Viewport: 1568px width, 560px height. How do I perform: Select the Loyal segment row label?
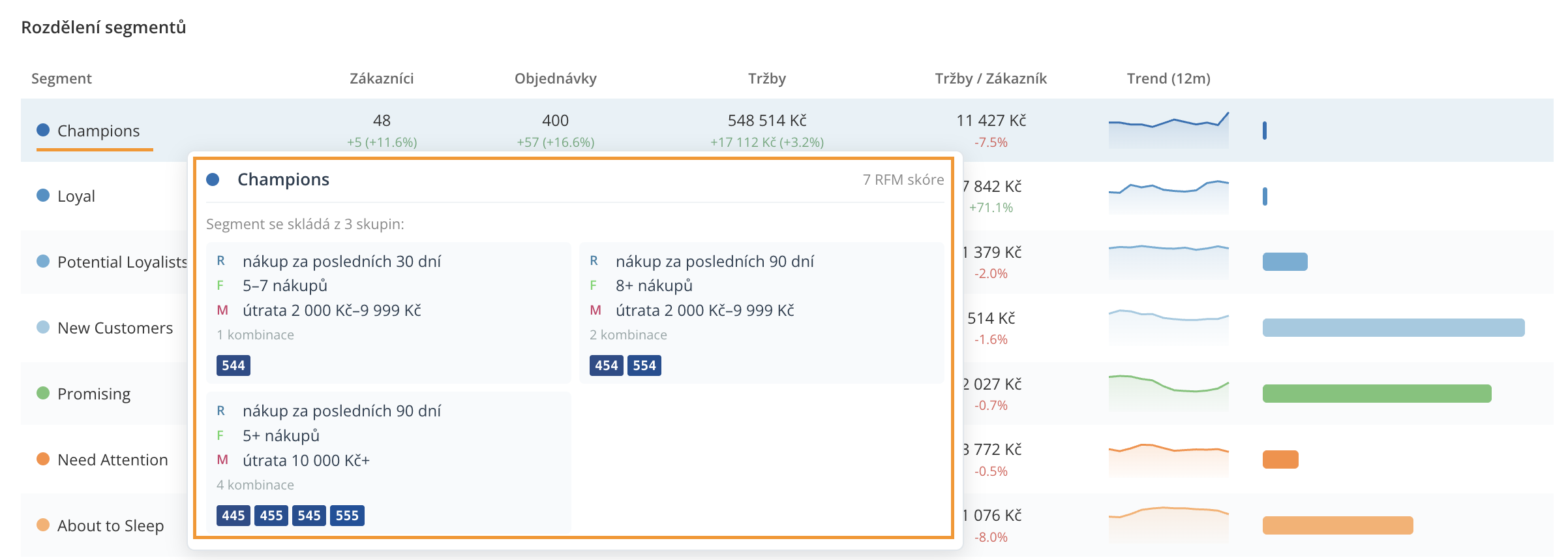pyautogui.click(x=76, y=196)
